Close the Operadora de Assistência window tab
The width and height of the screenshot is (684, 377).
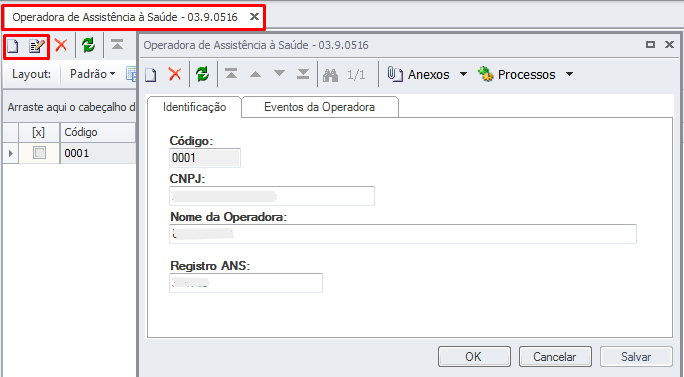pyautogui.click(x=254, y=17)
